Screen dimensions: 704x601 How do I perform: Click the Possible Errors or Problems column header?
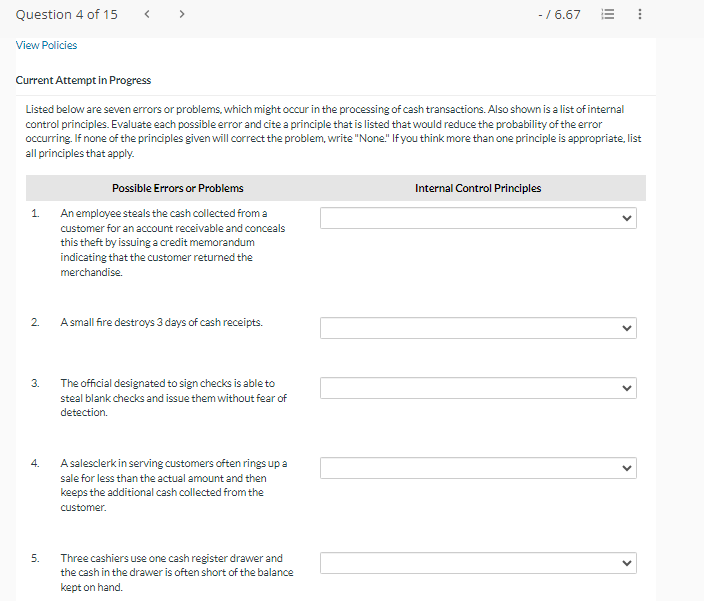177,188
